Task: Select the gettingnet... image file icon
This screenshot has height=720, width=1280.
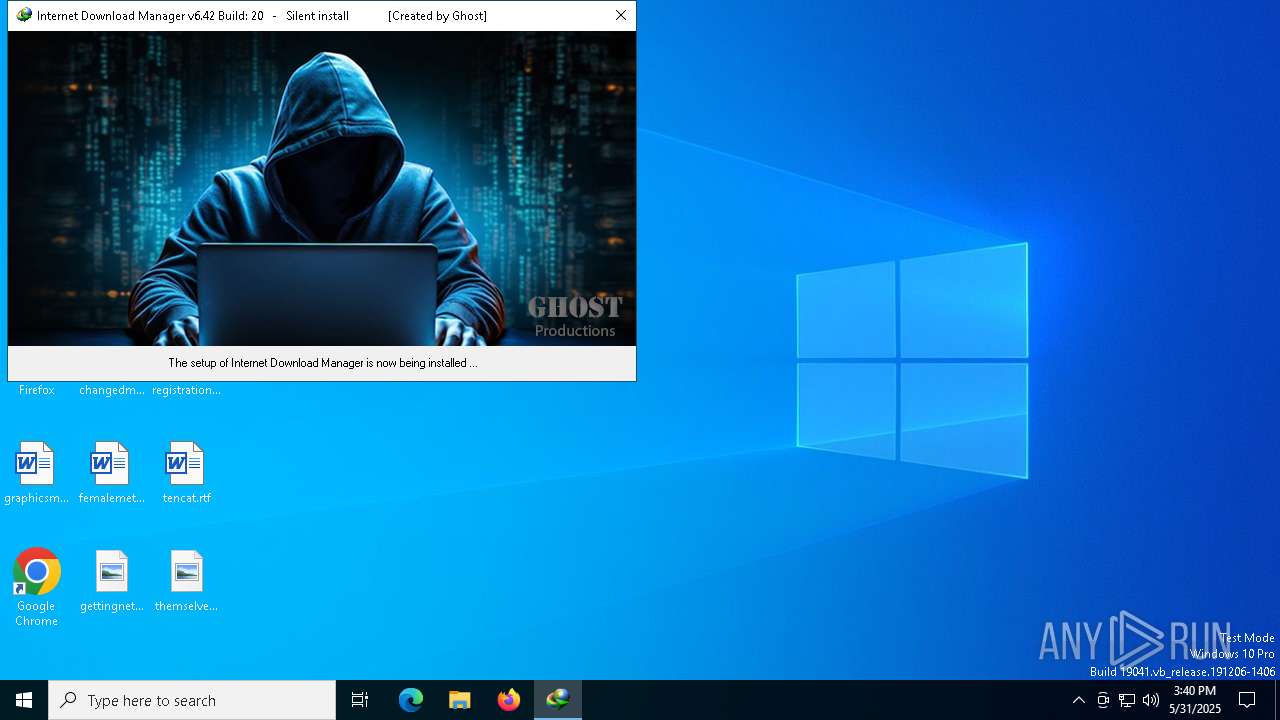Action: pyautogui.click(x=111, y=572)
